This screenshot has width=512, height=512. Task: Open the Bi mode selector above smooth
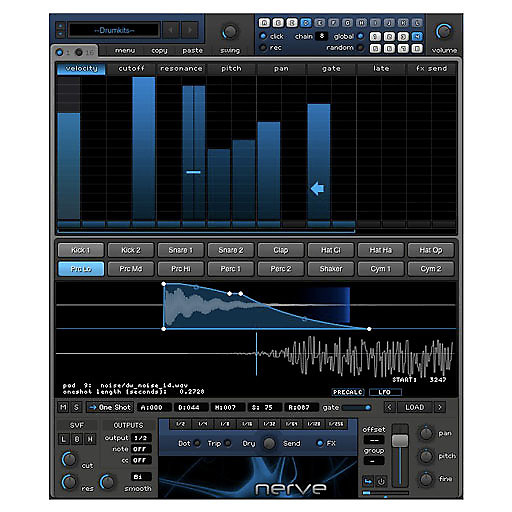coord(141,477)
